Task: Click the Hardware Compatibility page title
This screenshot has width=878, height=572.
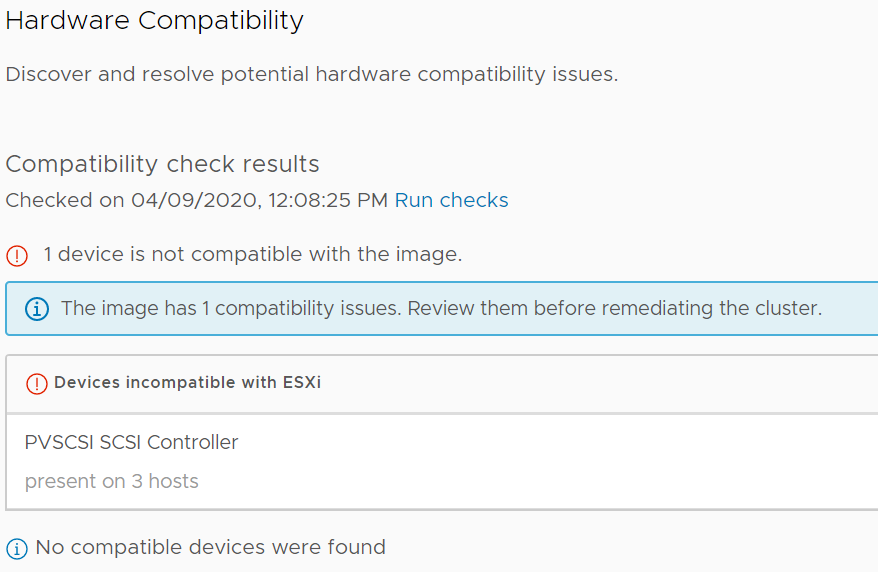Action: click(154, 20)
